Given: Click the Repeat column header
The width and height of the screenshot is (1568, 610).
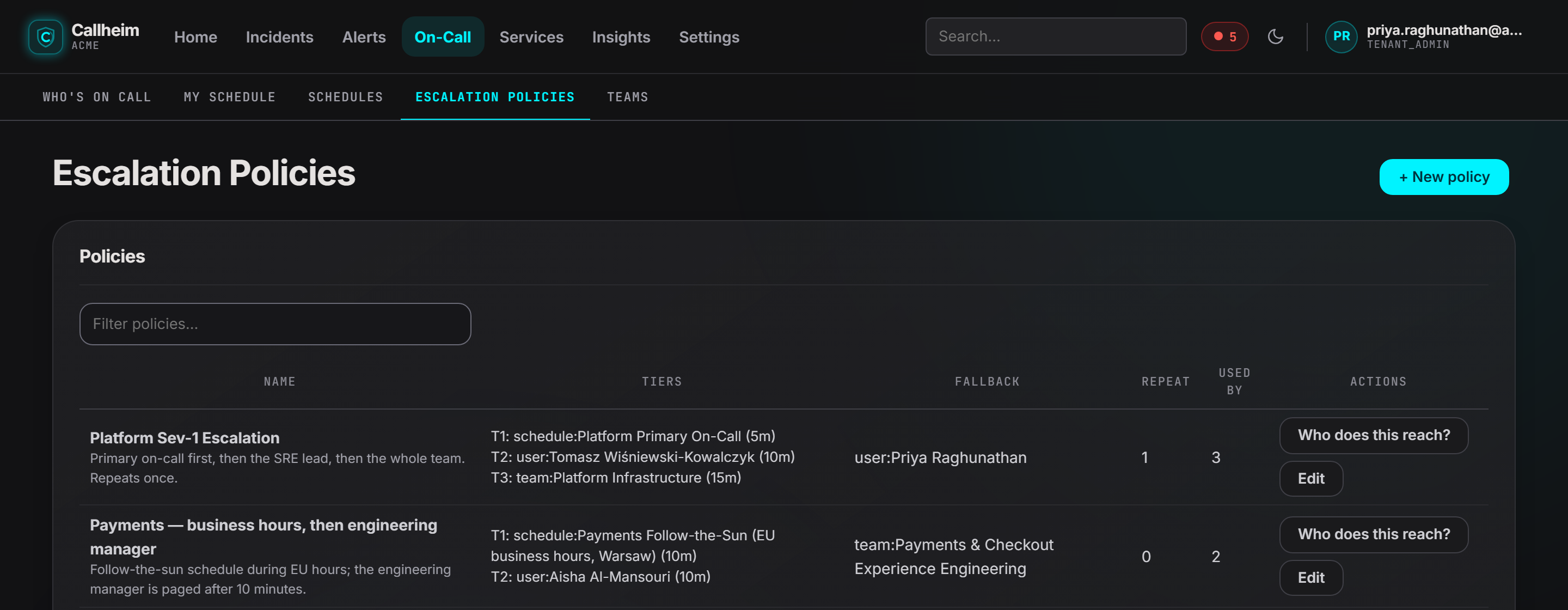Looking at the screenshot, I should tap(1165, 382).
